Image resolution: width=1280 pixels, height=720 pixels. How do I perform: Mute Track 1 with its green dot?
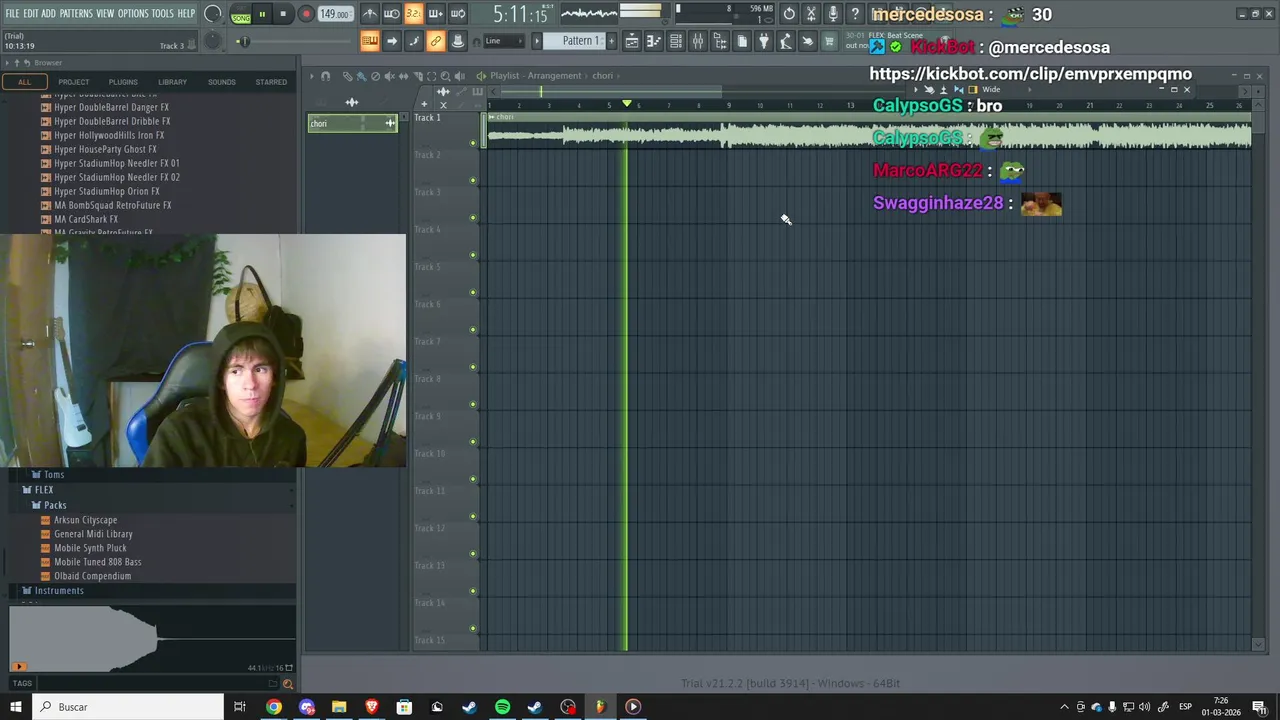coord(473,143)
